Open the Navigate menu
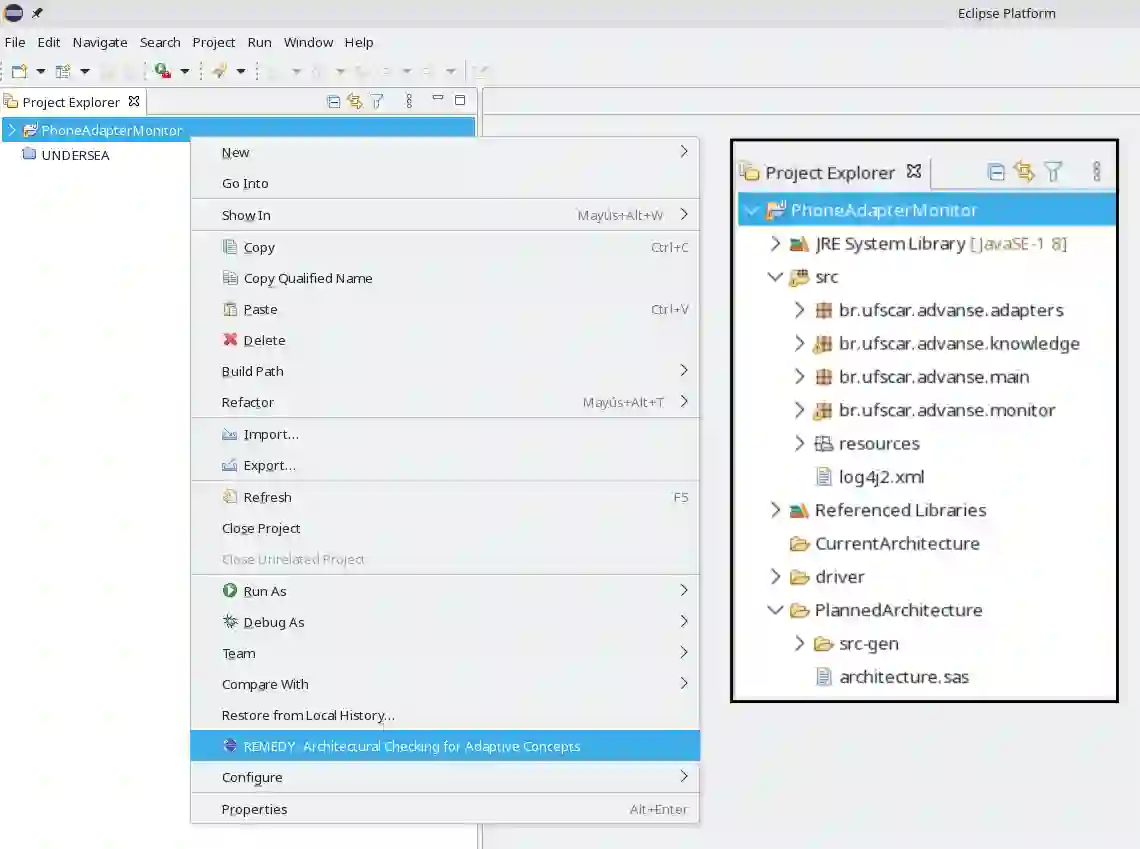 (x=100, y=42)
